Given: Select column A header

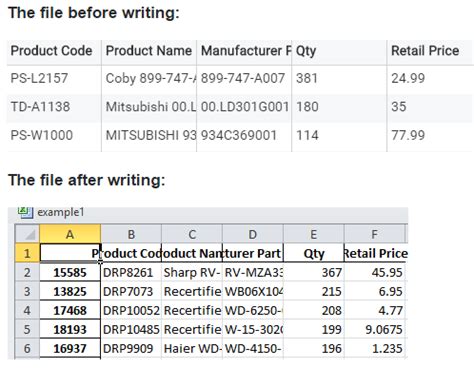Looking at the screenshot, I should coord(70,234).
